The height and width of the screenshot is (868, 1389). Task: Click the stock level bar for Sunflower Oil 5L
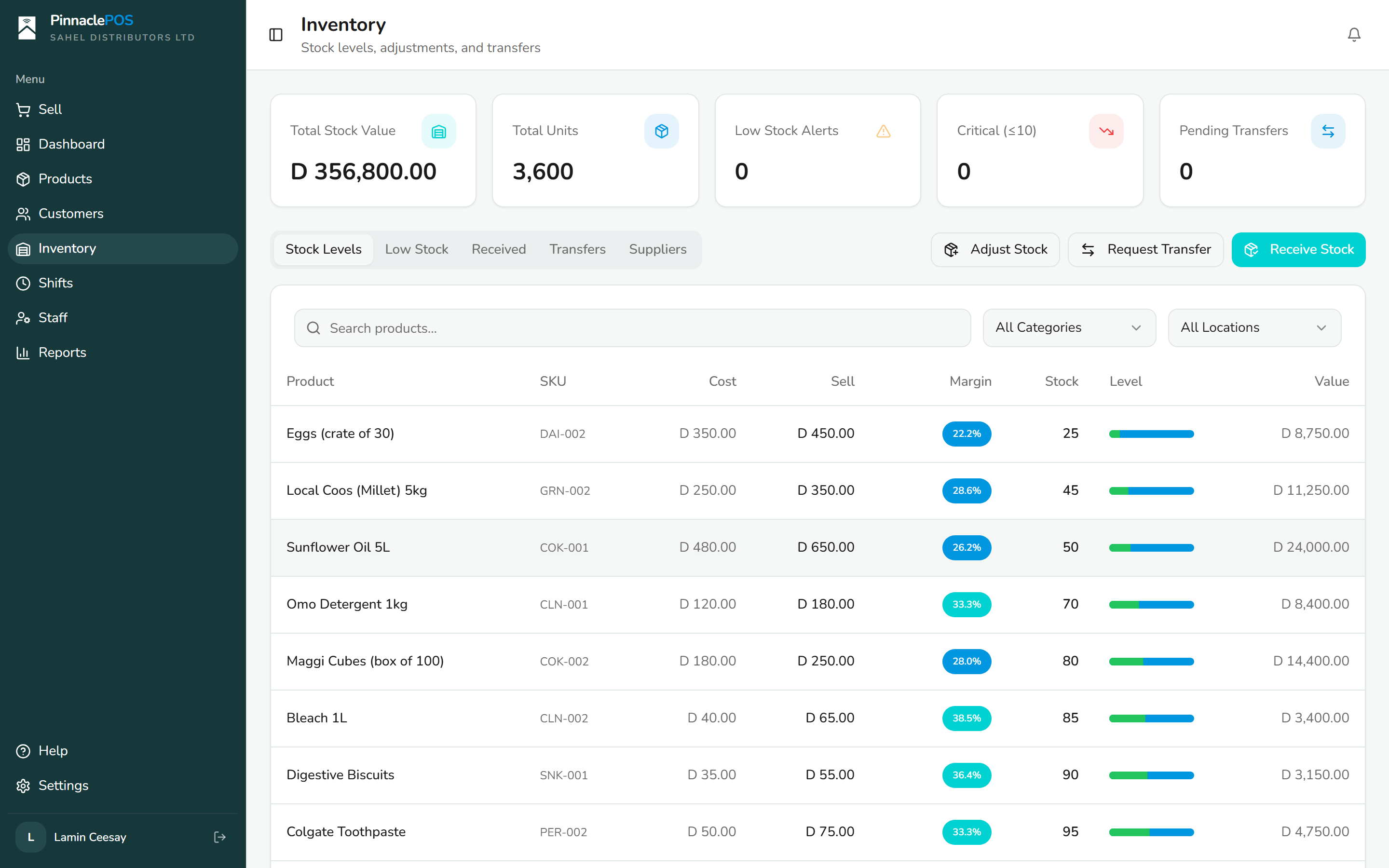coord(1151,548)
